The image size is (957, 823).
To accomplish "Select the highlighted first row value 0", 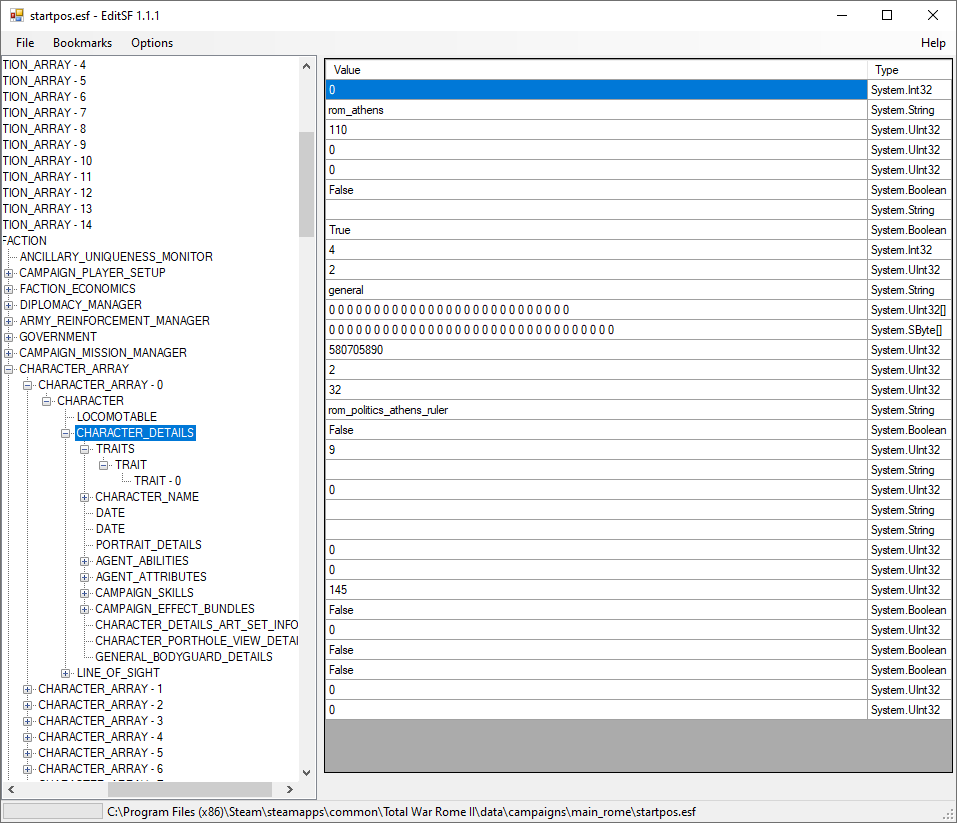I will [596, 90].
